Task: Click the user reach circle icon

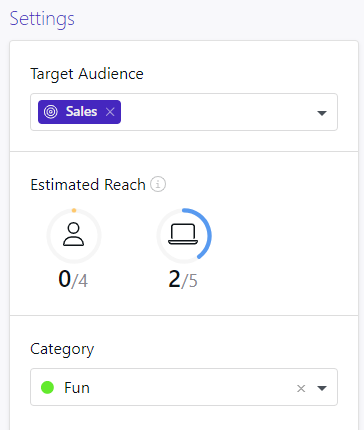Action: click(74, 234)
